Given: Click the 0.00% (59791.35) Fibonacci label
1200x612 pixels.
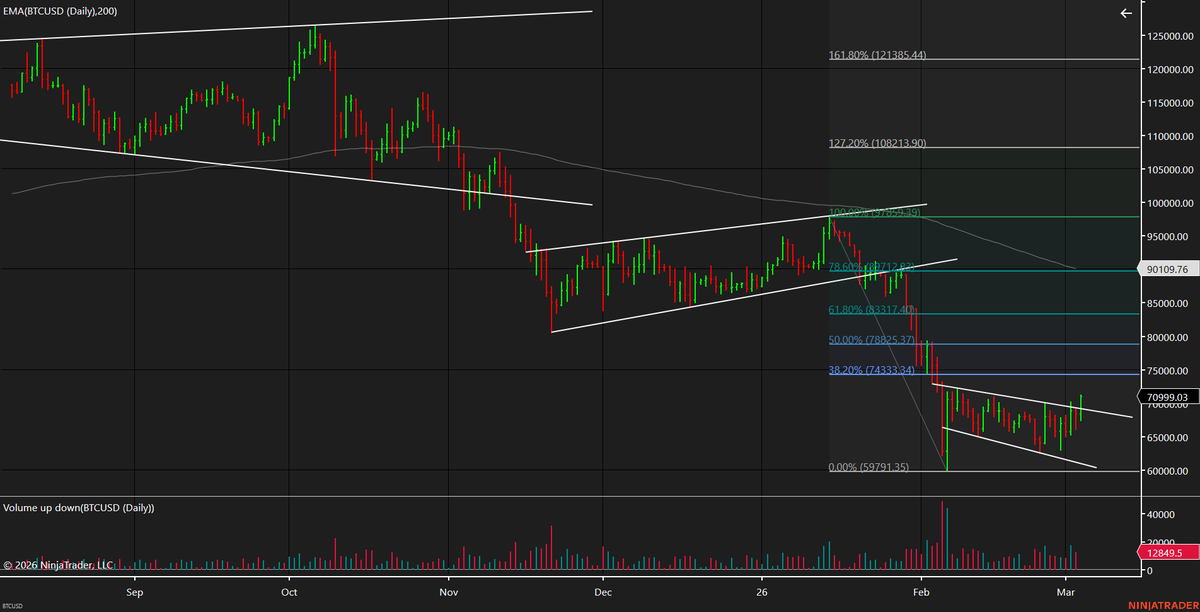Looking at the screenshot, I should 869,467.
